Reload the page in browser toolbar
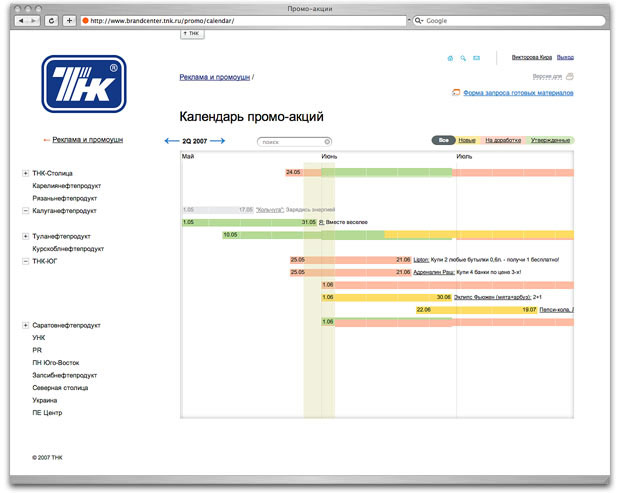This screenshot has width=620, height=493. tap(52, 20)
